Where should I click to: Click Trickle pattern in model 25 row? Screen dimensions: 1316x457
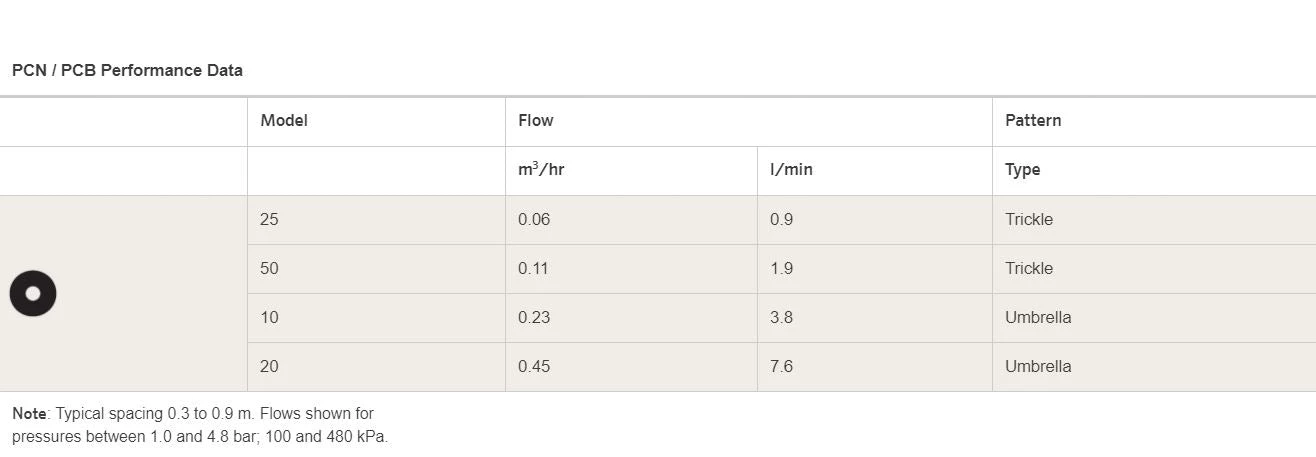tap(1029, 220)
